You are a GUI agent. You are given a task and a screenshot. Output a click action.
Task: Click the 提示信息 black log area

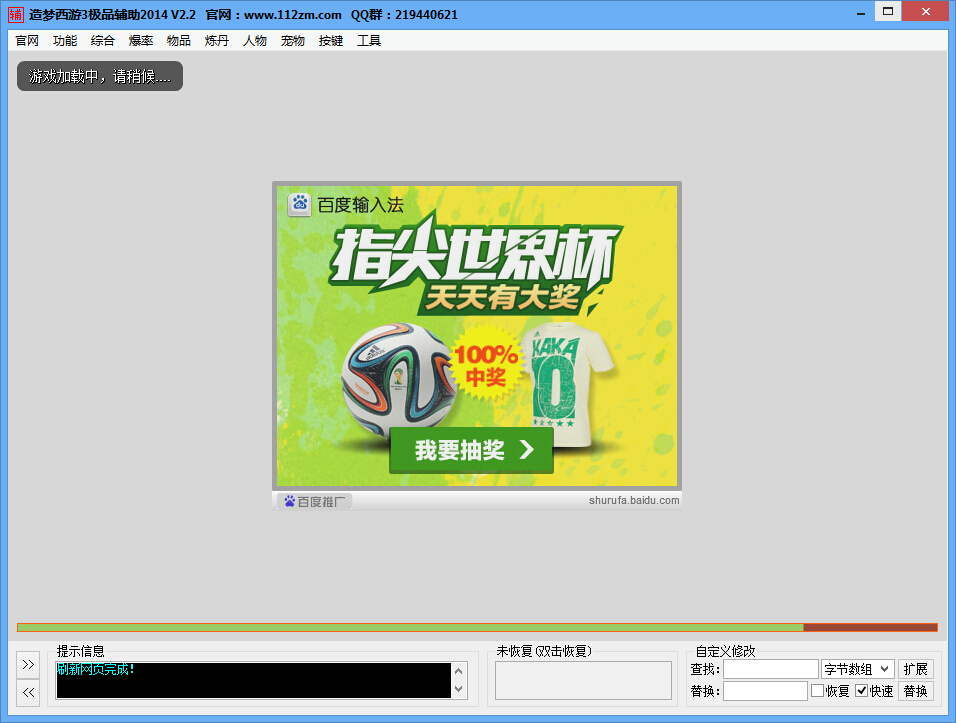tap(254, 680)
